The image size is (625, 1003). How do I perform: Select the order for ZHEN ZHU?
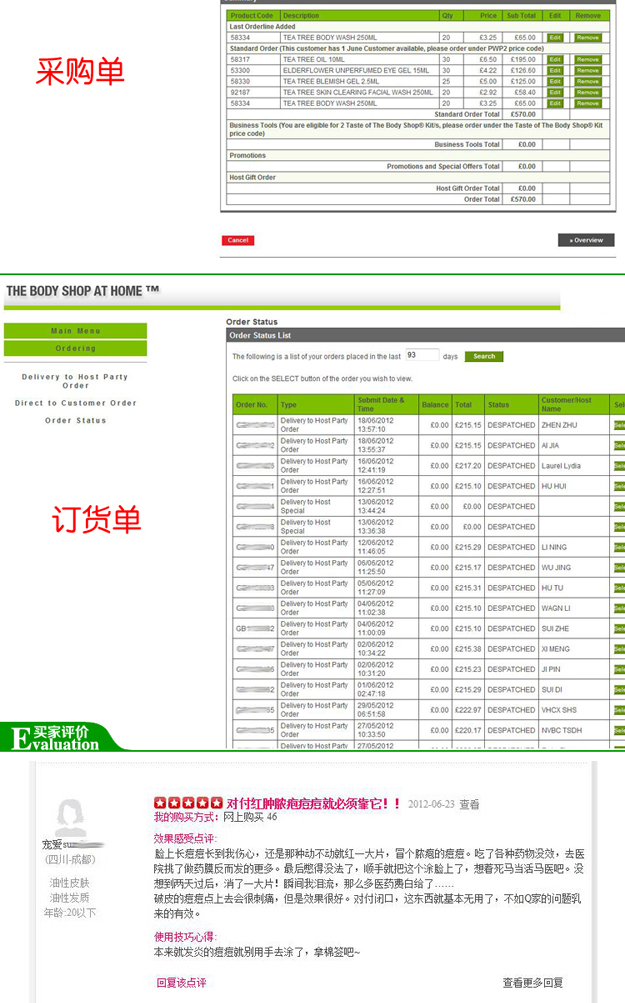coord(619,425)
